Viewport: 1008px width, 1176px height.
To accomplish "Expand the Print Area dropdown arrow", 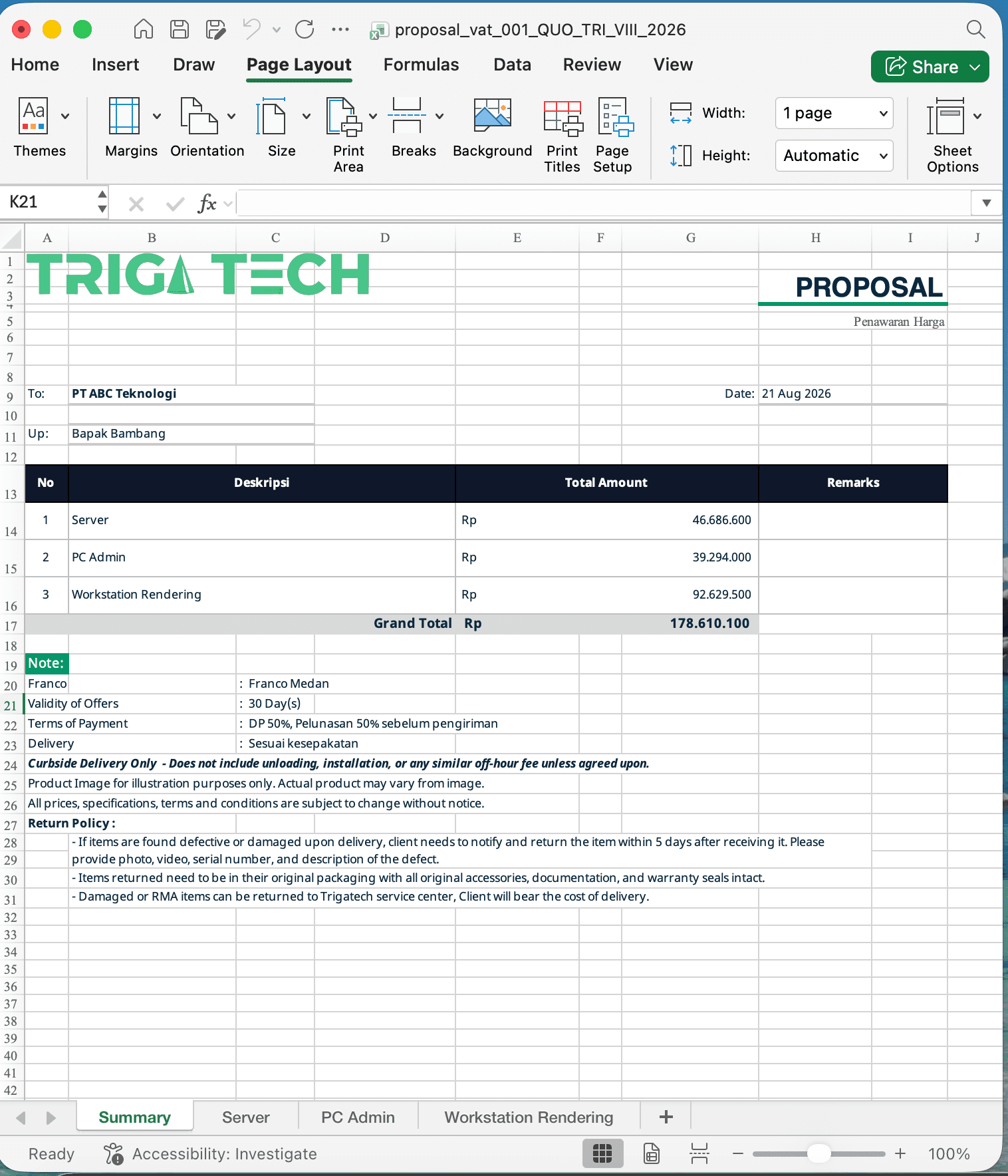I will tap(373, 116).
